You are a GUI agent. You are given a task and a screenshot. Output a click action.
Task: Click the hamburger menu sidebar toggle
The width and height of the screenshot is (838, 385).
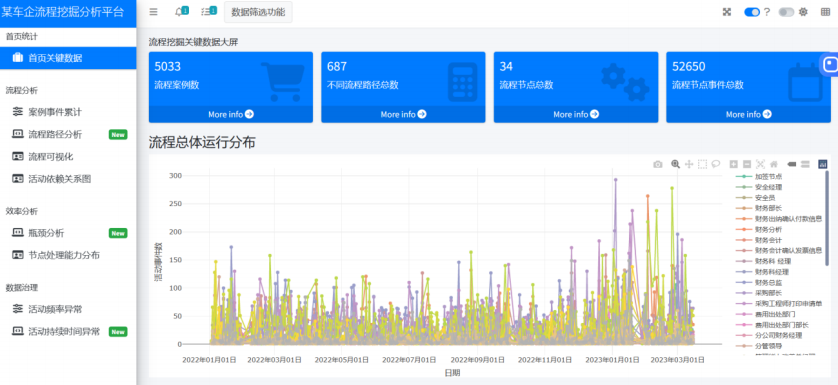[153, 12]
